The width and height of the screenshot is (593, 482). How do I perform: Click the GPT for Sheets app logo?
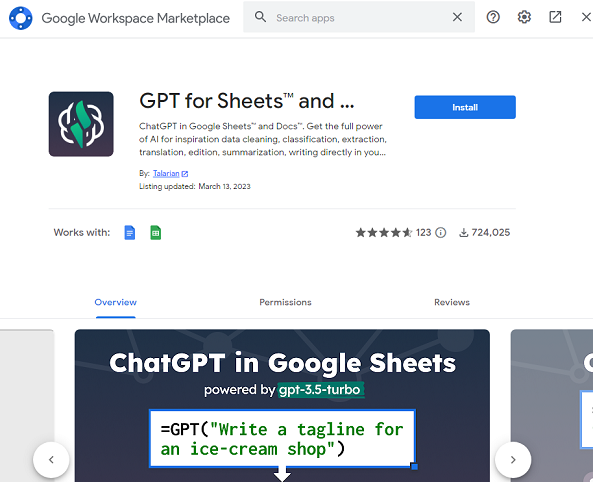point(81,124)
